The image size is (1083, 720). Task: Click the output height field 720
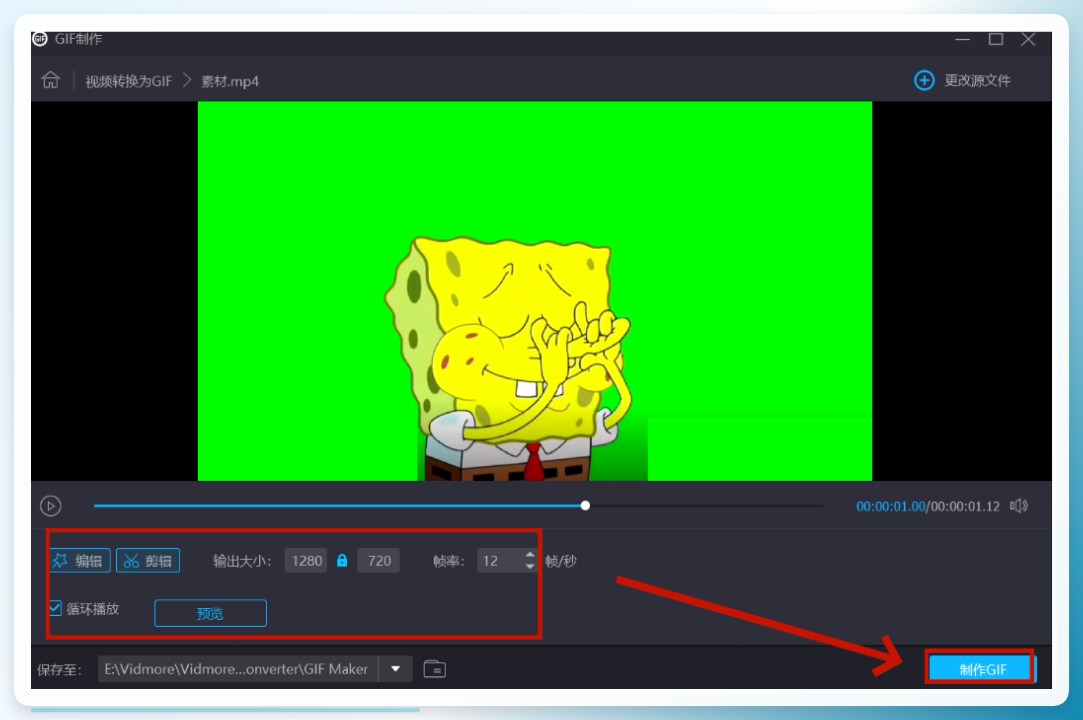[x=378, y=560]
